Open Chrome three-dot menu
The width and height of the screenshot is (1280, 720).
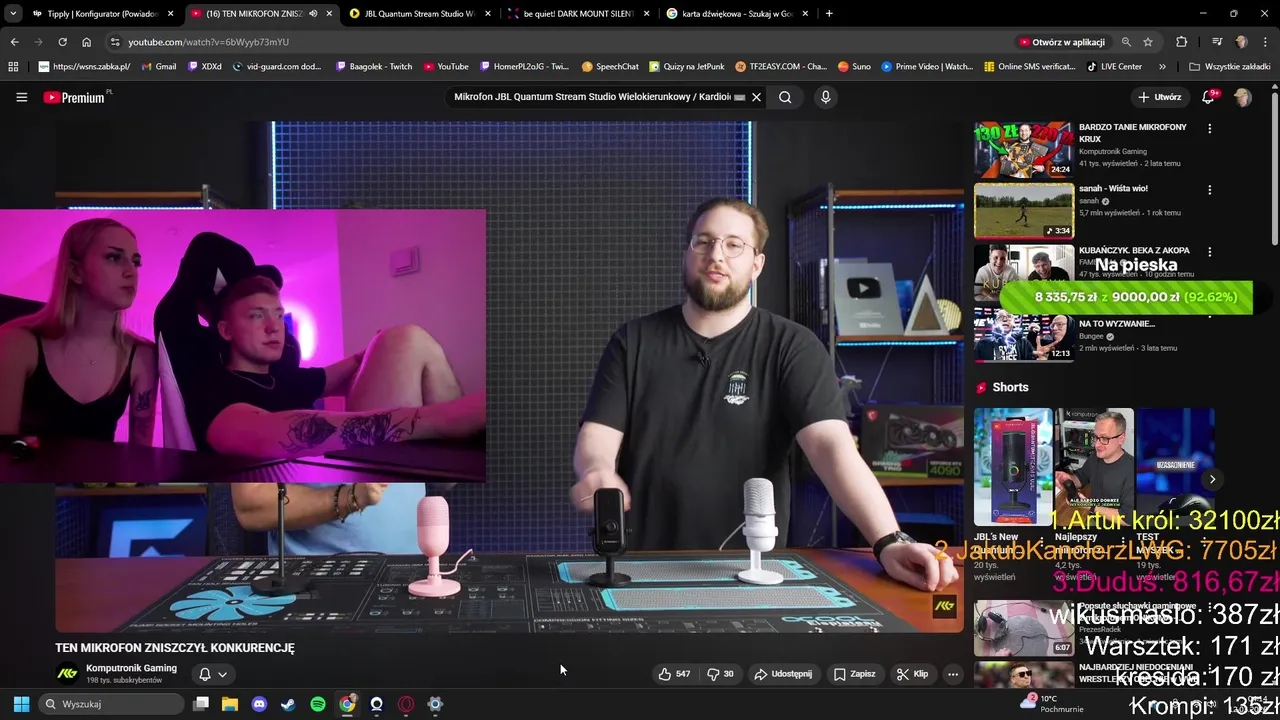(x=1264, y=42)
